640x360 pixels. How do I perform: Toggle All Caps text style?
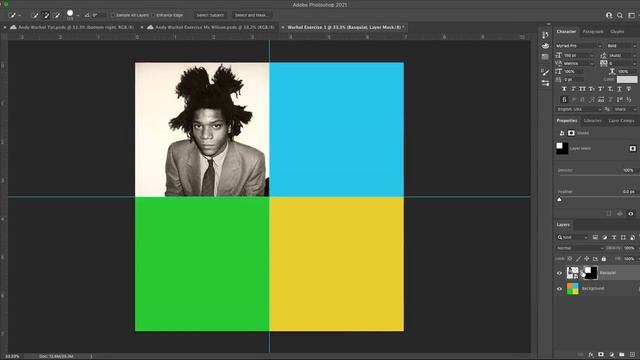pyautogui.click(x=582, y=89)
